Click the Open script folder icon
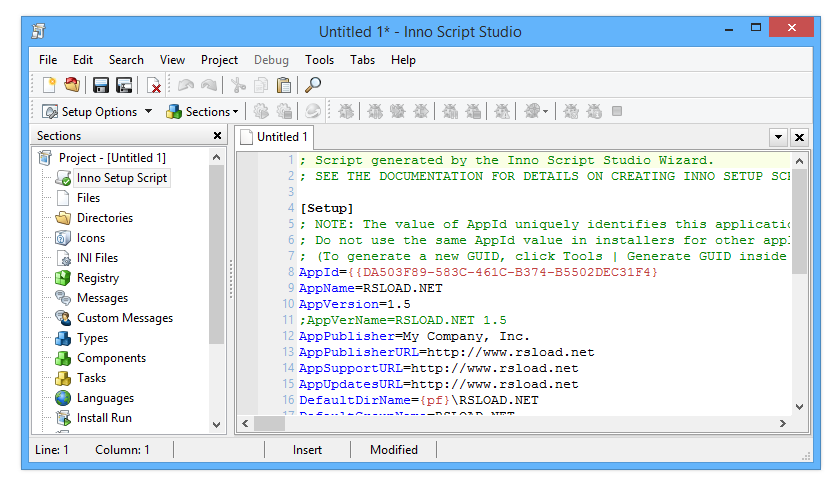838x493 pixels. [72, 85]
